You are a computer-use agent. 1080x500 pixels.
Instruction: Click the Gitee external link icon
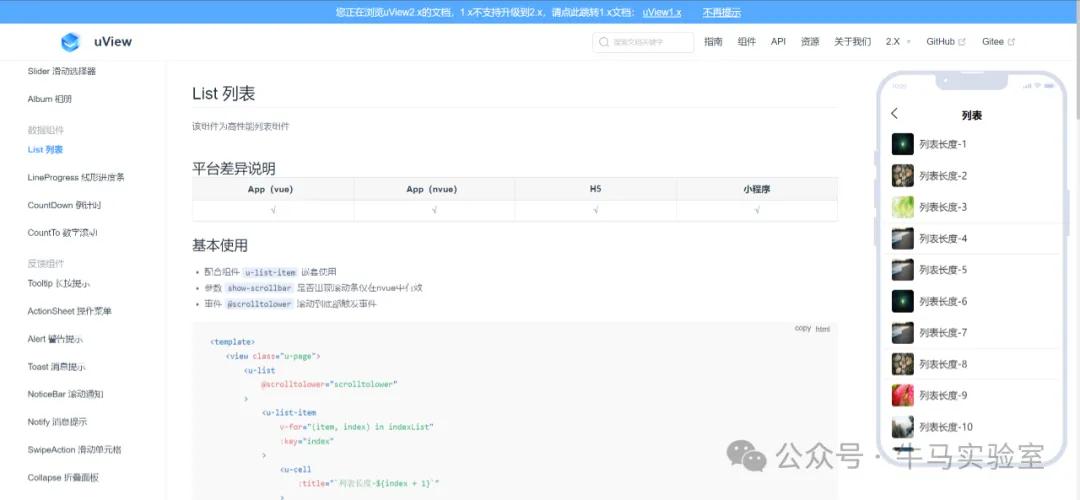point(1011,42)
